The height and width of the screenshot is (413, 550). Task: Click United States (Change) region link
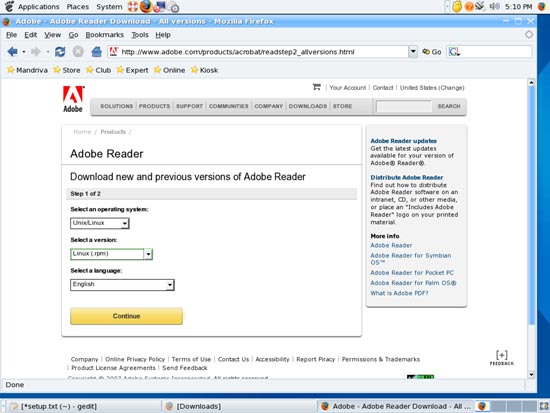432,88
